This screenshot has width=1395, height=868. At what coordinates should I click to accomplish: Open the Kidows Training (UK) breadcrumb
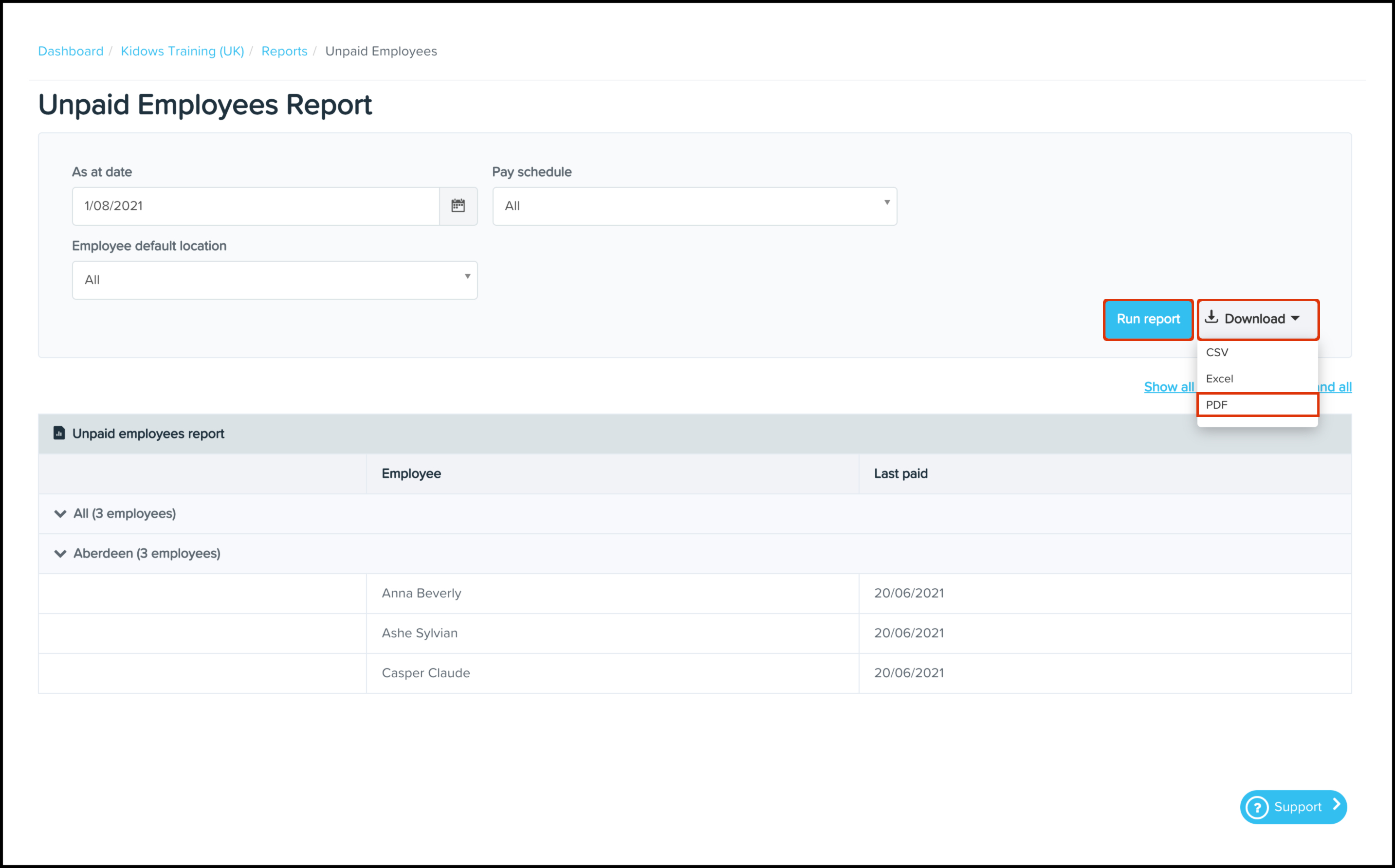182,51
